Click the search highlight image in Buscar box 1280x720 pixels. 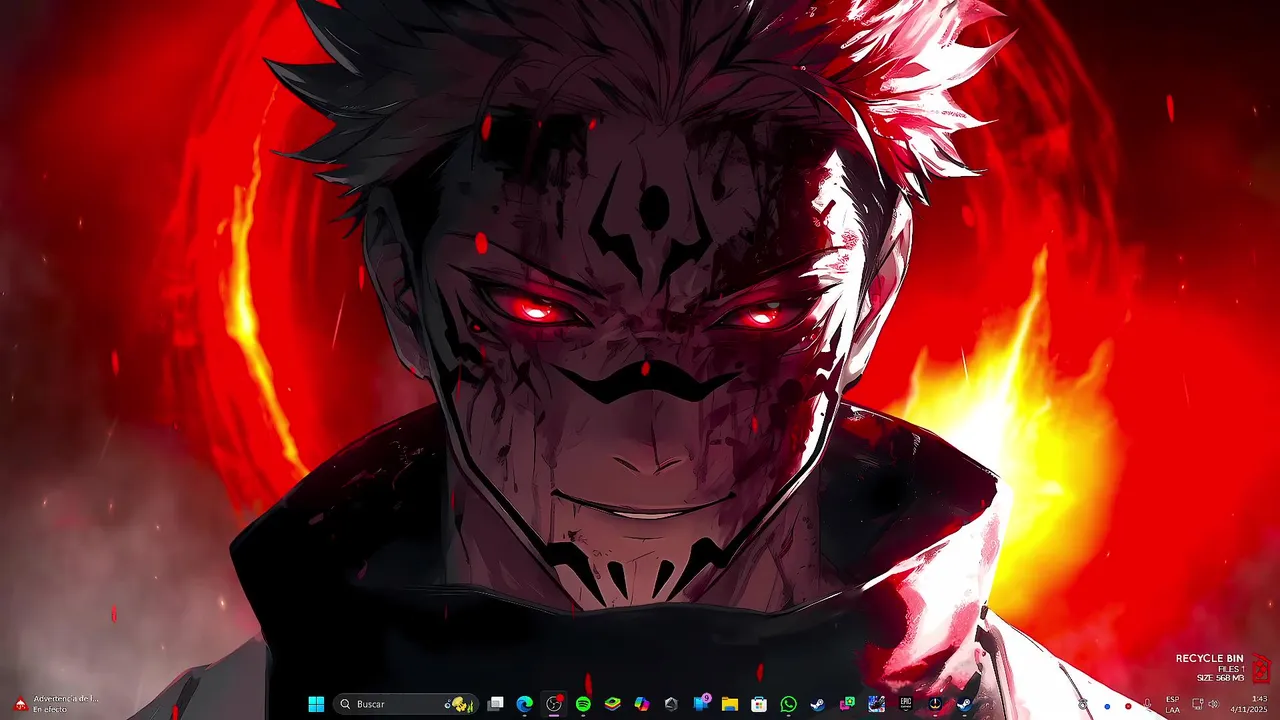point(458,704)
